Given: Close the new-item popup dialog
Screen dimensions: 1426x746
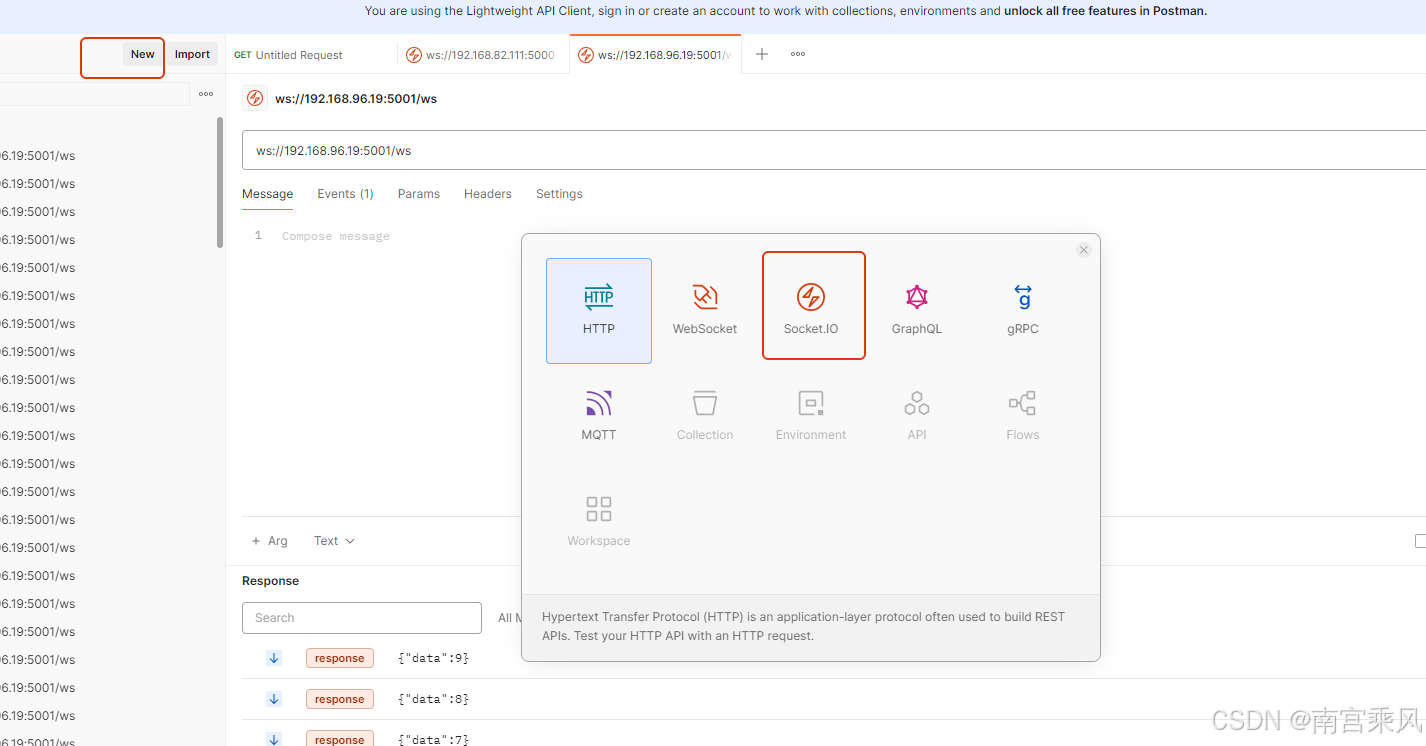Looking at the screenshot, I should point(1084,250).
